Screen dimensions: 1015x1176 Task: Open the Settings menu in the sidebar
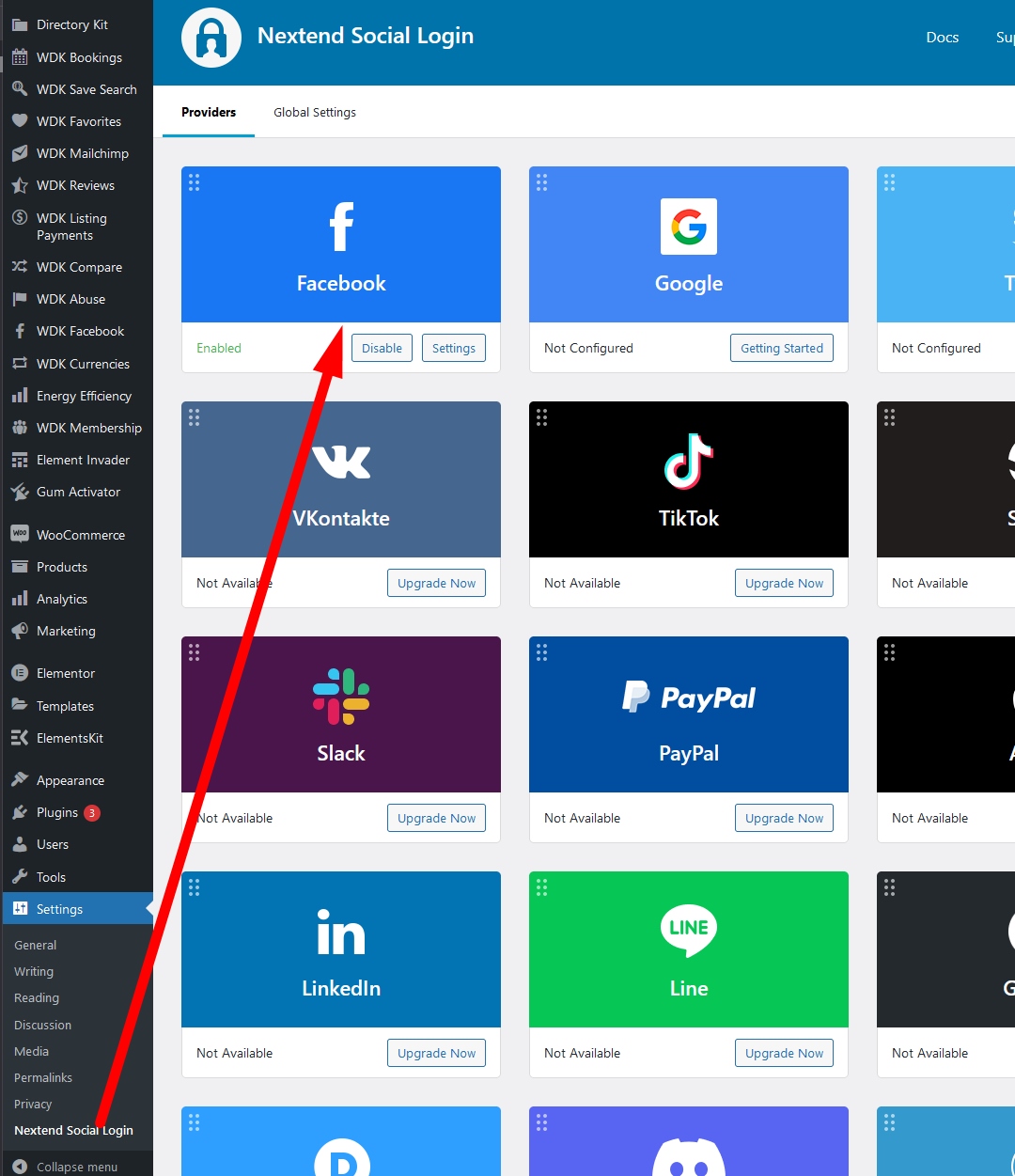point(76,909)
